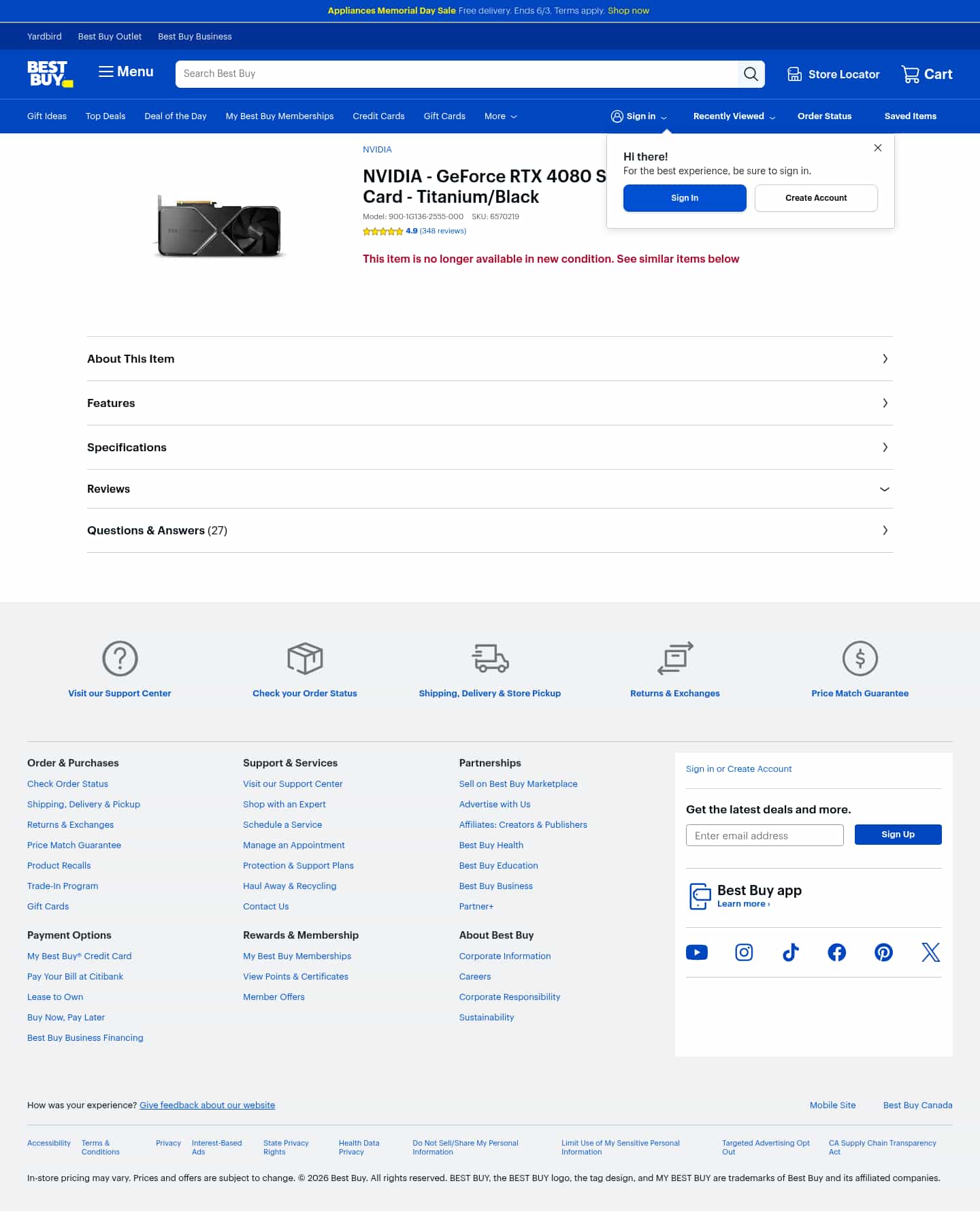This screenshot has width=980, height=1211.
Task: Open the Careers link
Action: click(x=475, y=977)
